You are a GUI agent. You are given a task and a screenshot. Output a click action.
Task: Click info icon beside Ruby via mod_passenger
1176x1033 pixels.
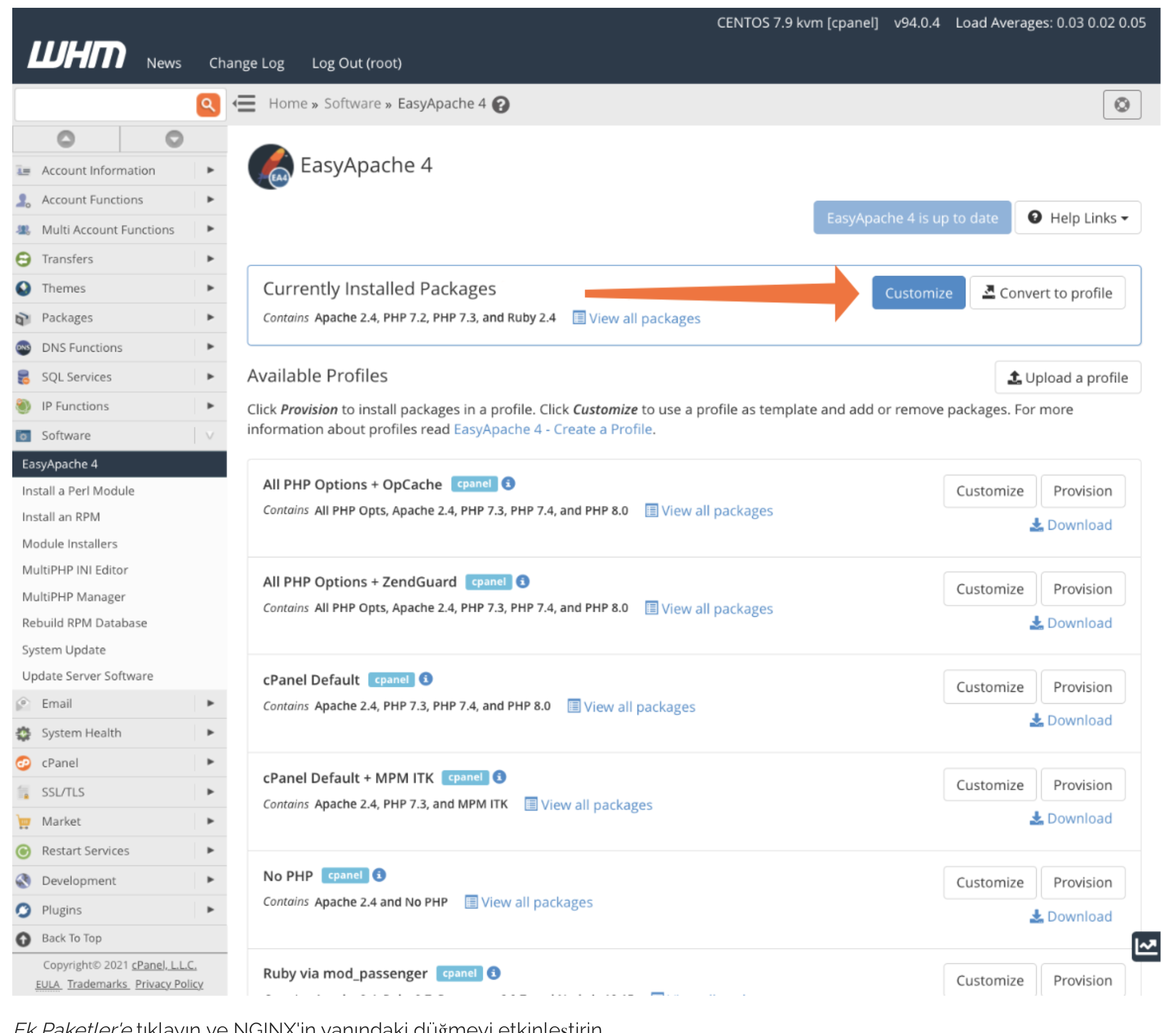pos(494,972)
